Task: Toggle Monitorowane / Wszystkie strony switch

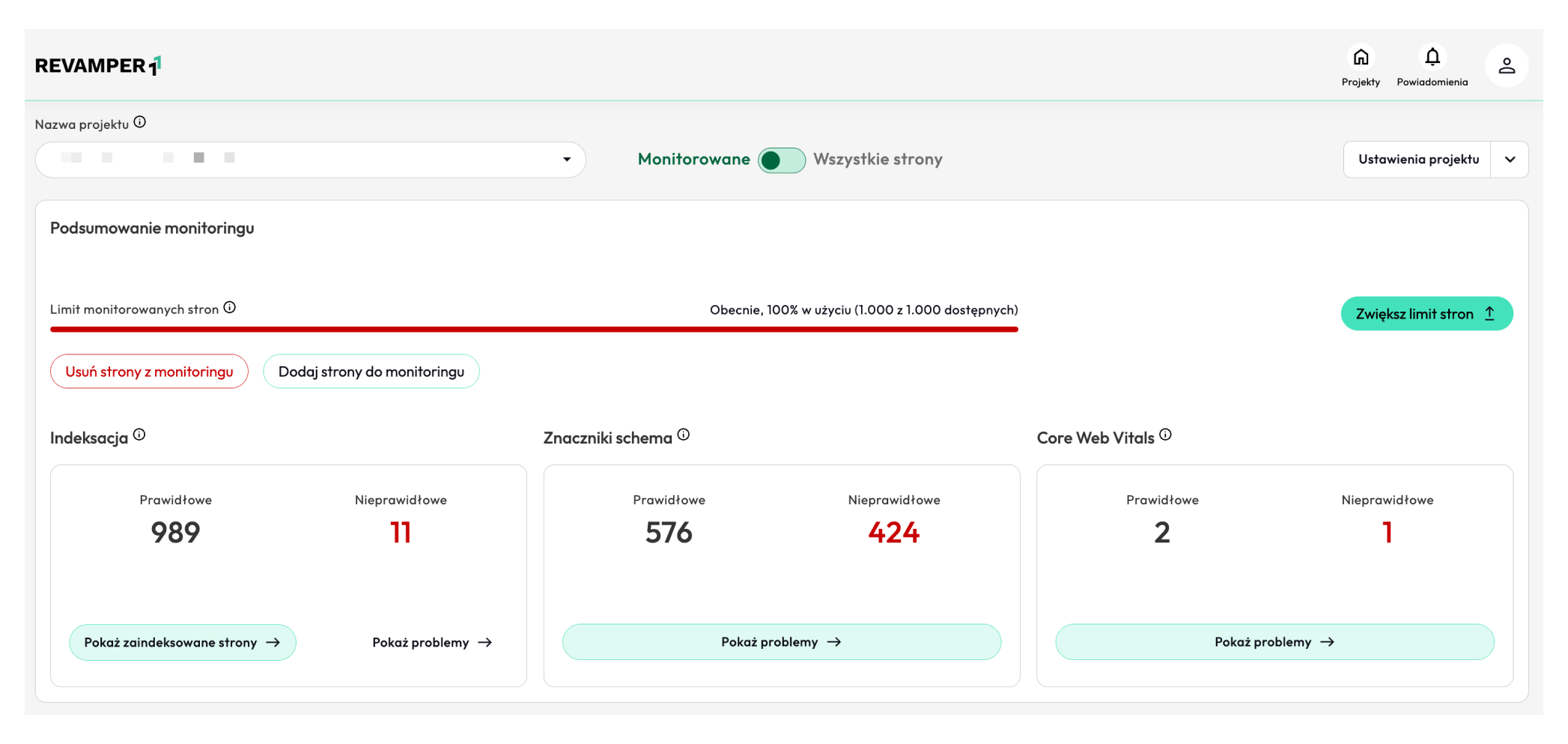Action: pos(781,160)
